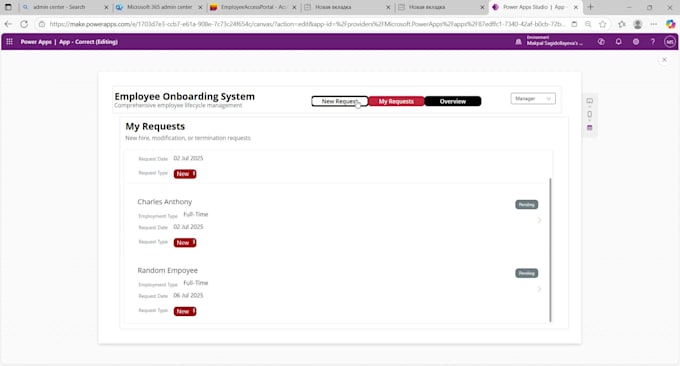Select the browser window size preview icon

coord(589,127)
